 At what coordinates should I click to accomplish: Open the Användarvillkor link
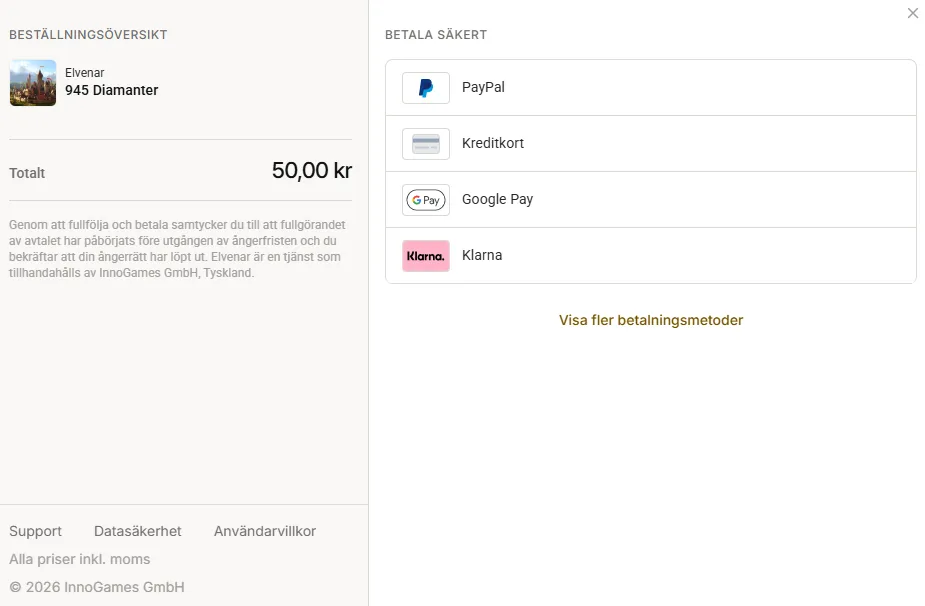[265, 531]
